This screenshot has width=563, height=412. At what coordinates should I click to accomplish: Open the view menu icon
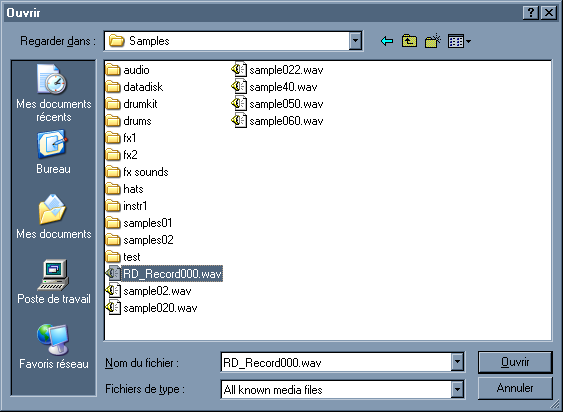tap(459, 41)
